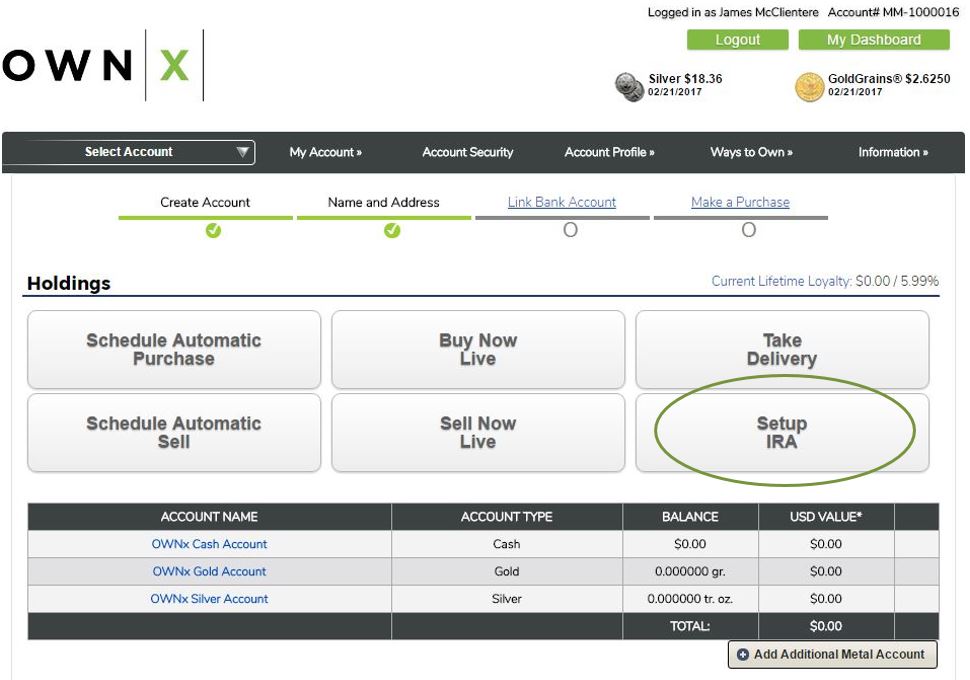Click the GoldGrains gold coin icon

tap(809, 86)
